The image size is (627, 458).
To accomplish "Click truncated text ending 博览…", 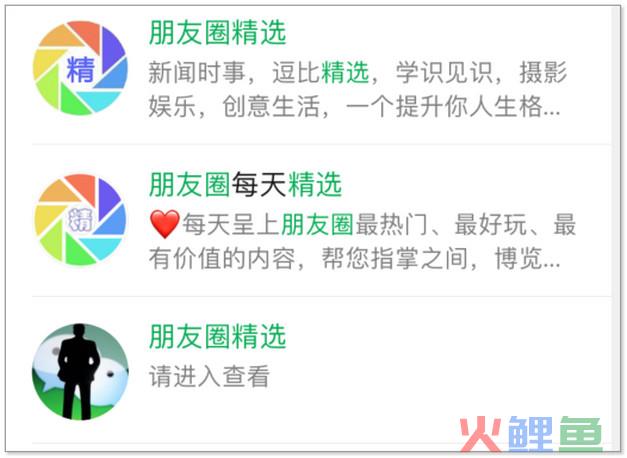I will click(527, 258).
